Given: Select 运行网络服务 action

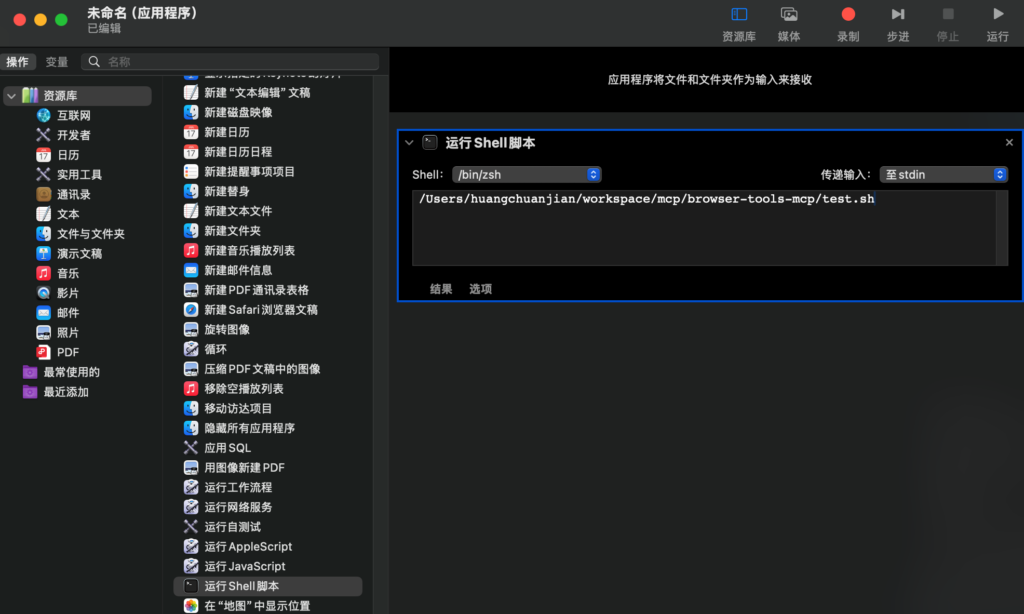Looking at the screenshot, I should [238, 507].
